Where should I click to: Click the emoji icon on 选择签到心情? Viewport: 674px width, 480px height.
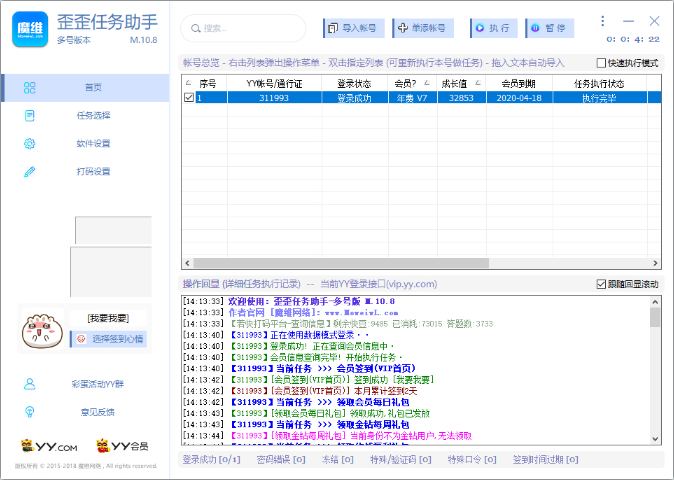tap(82, 339)
